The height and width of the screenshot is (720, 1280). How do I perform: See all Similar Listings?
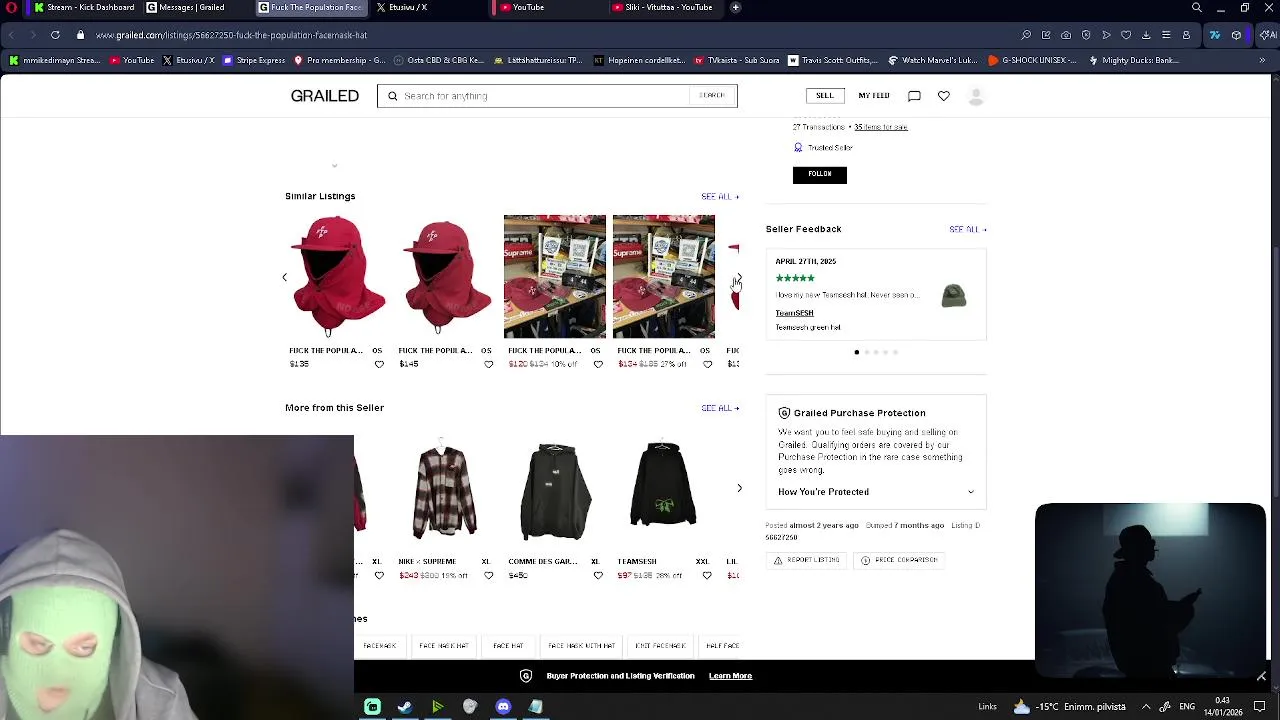pyautogui.click(x=720, y=197)
